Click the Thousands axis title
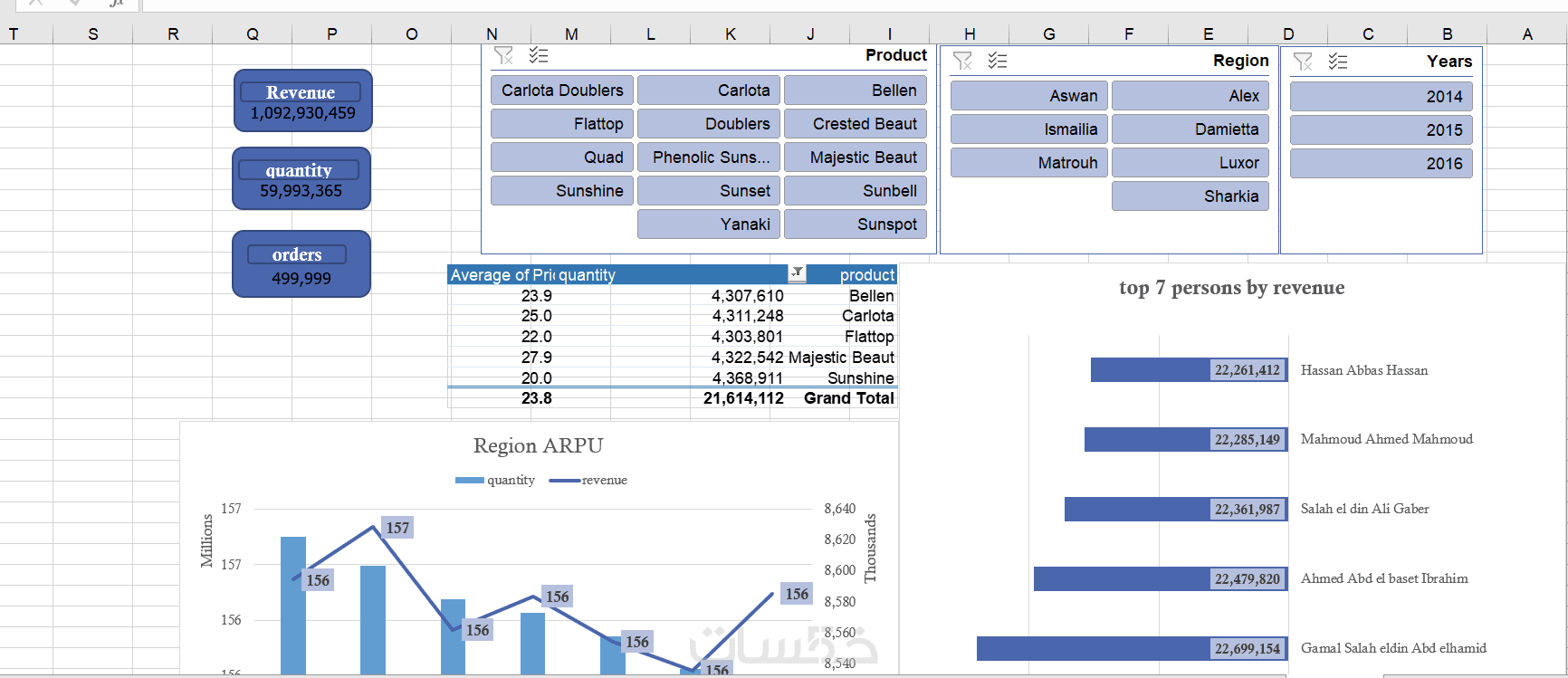Viewport: 1568px width, 678px height. 871,549
